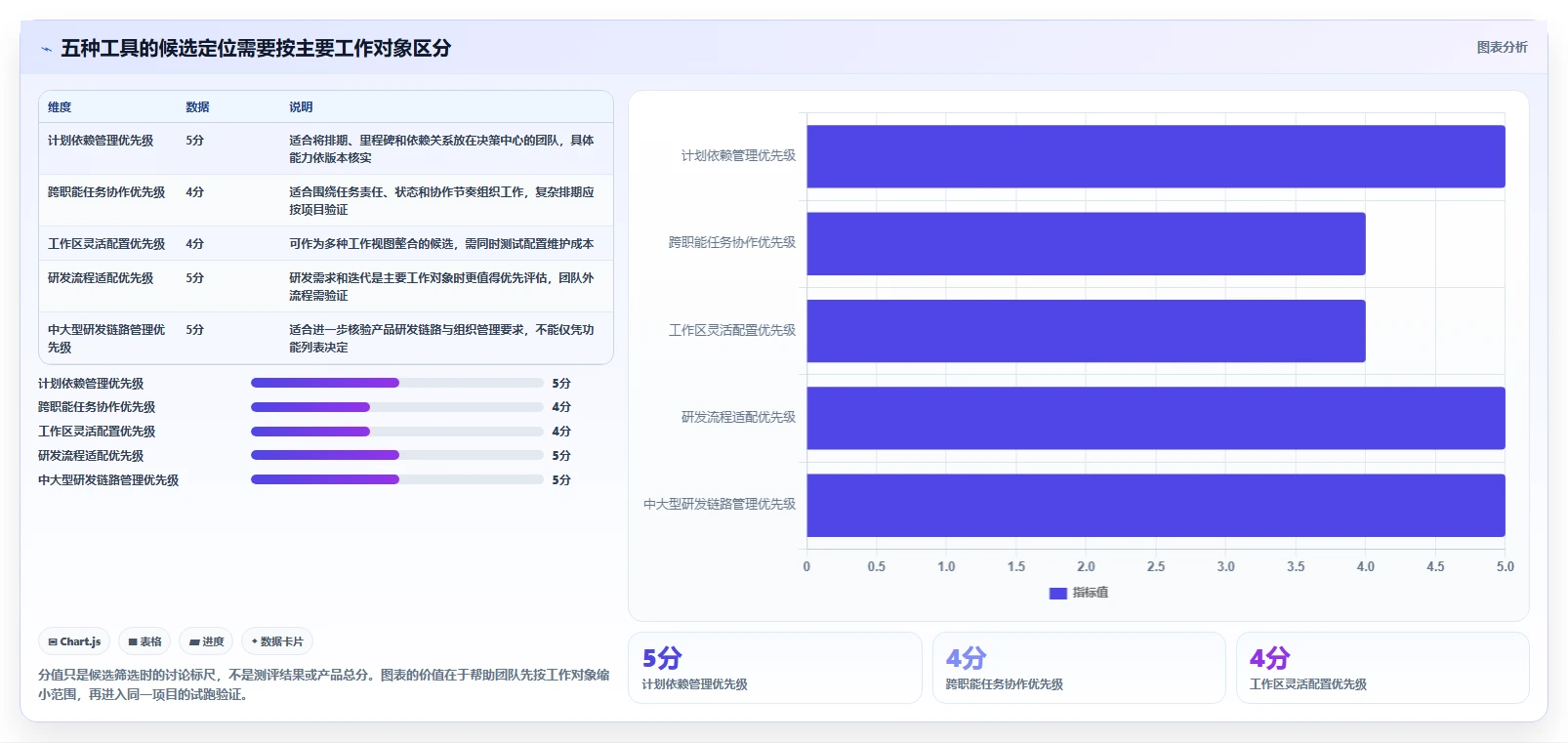Click the chart y-axis label 中大型研发链路管理优先级

[x=720, y=505]
